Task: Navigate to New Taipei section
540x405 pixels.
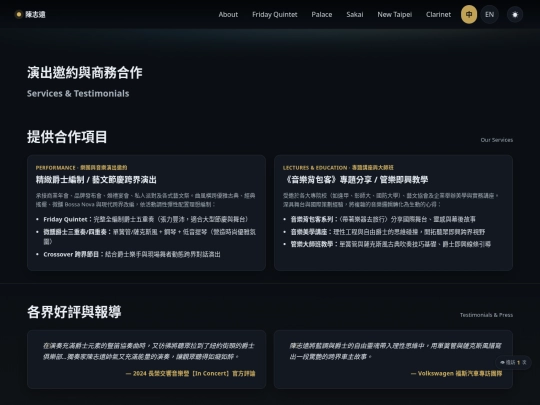Action: [394, 14]
